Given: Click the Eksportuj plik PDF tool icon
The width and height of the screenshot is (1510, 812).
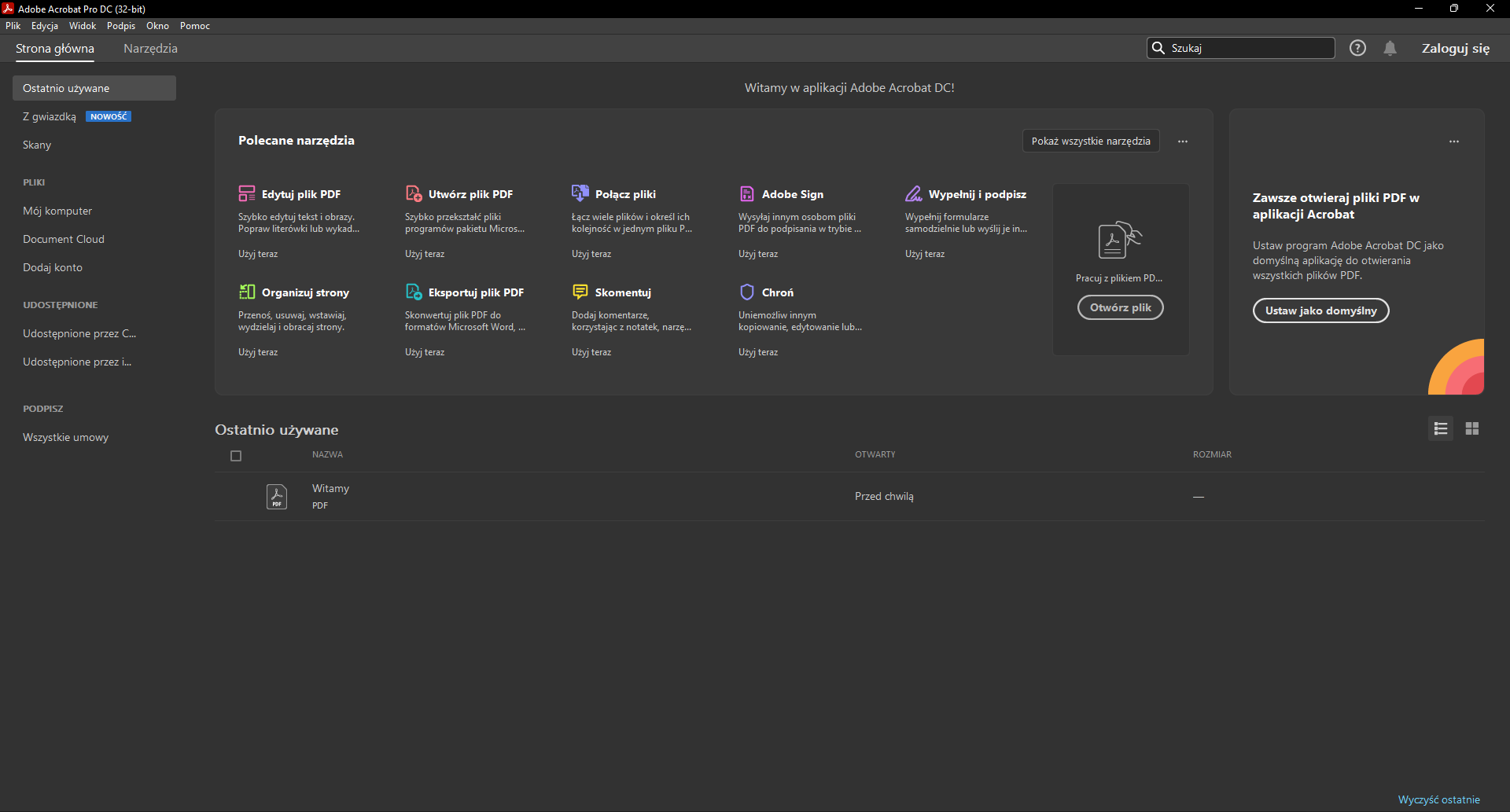Looking at the screenshot, I should tap(414, 292).
